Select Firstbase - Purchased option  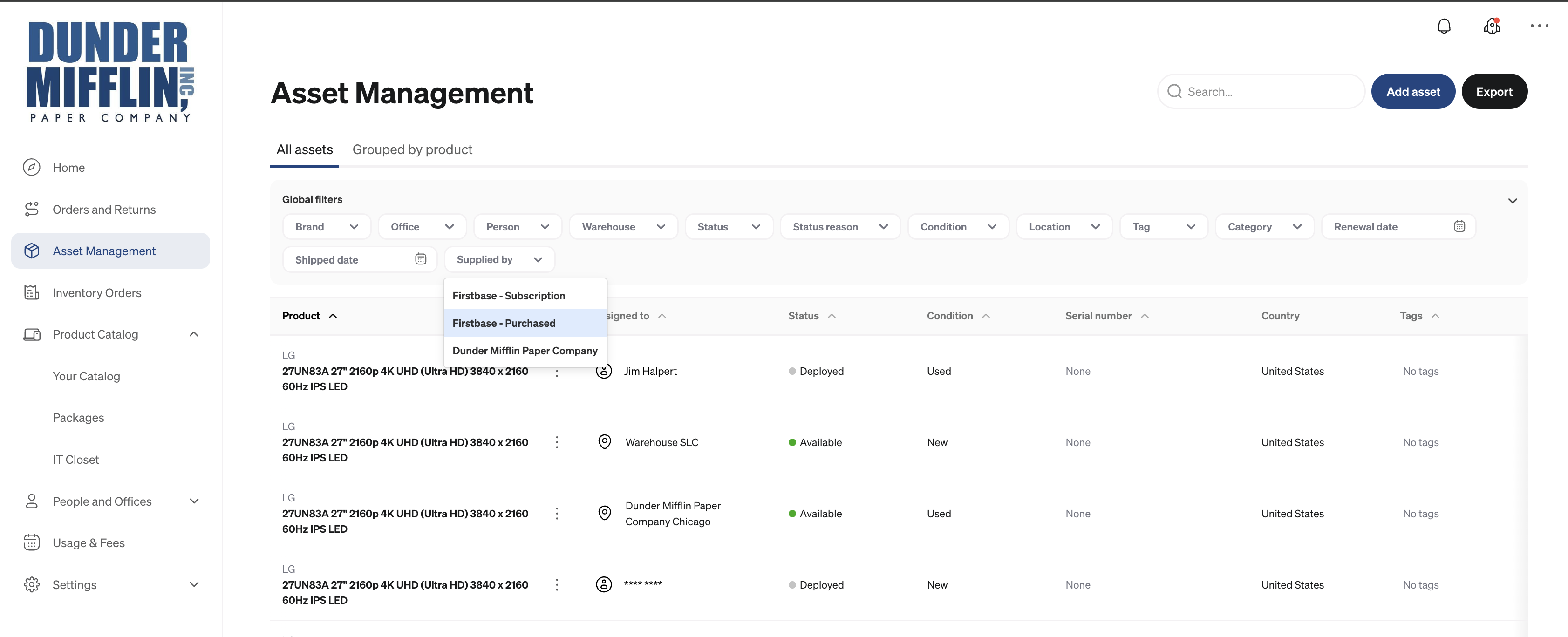[525, 323]
